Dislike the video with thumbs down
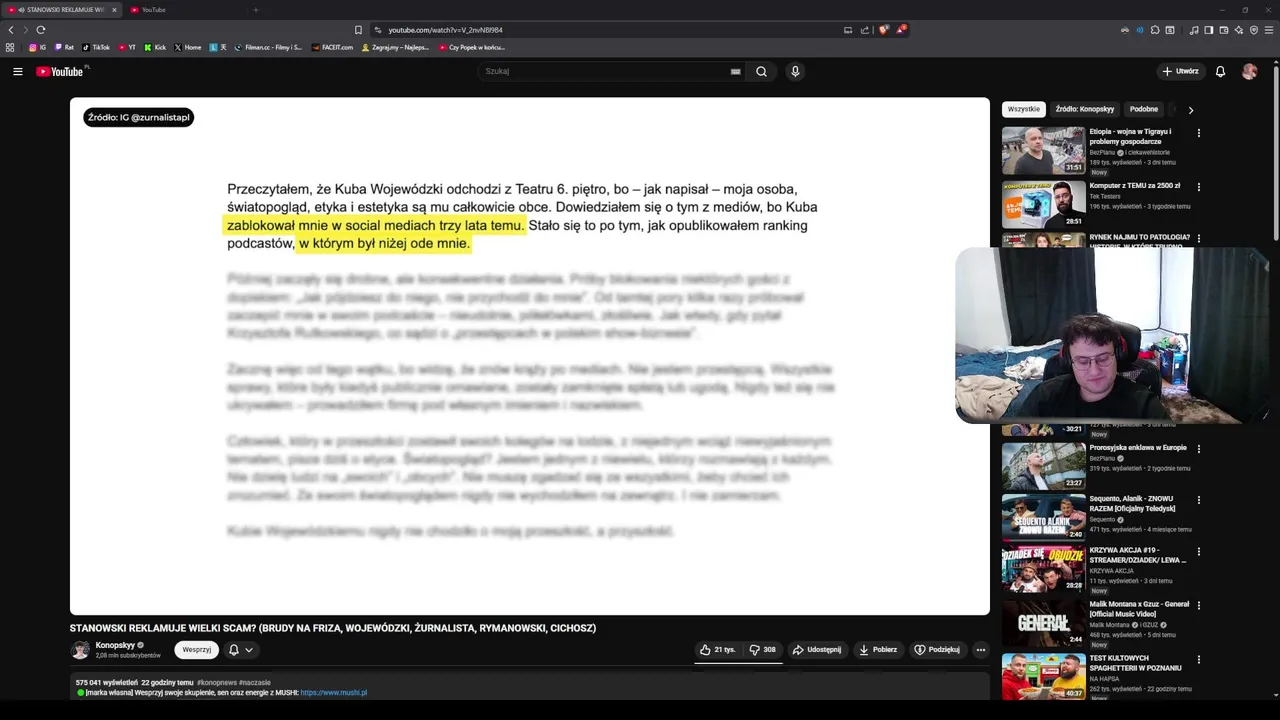Image resolution: width=1280 pixels, height=720 pixels. [x=762, y=650]
